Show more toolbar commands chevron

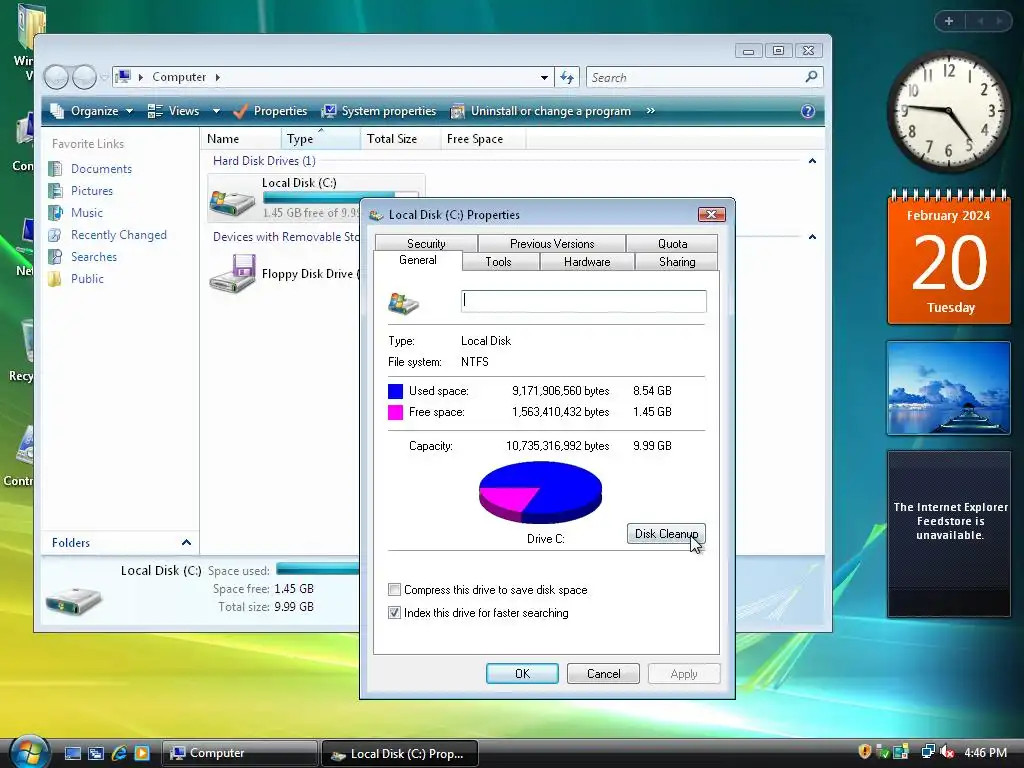point(650,111)
